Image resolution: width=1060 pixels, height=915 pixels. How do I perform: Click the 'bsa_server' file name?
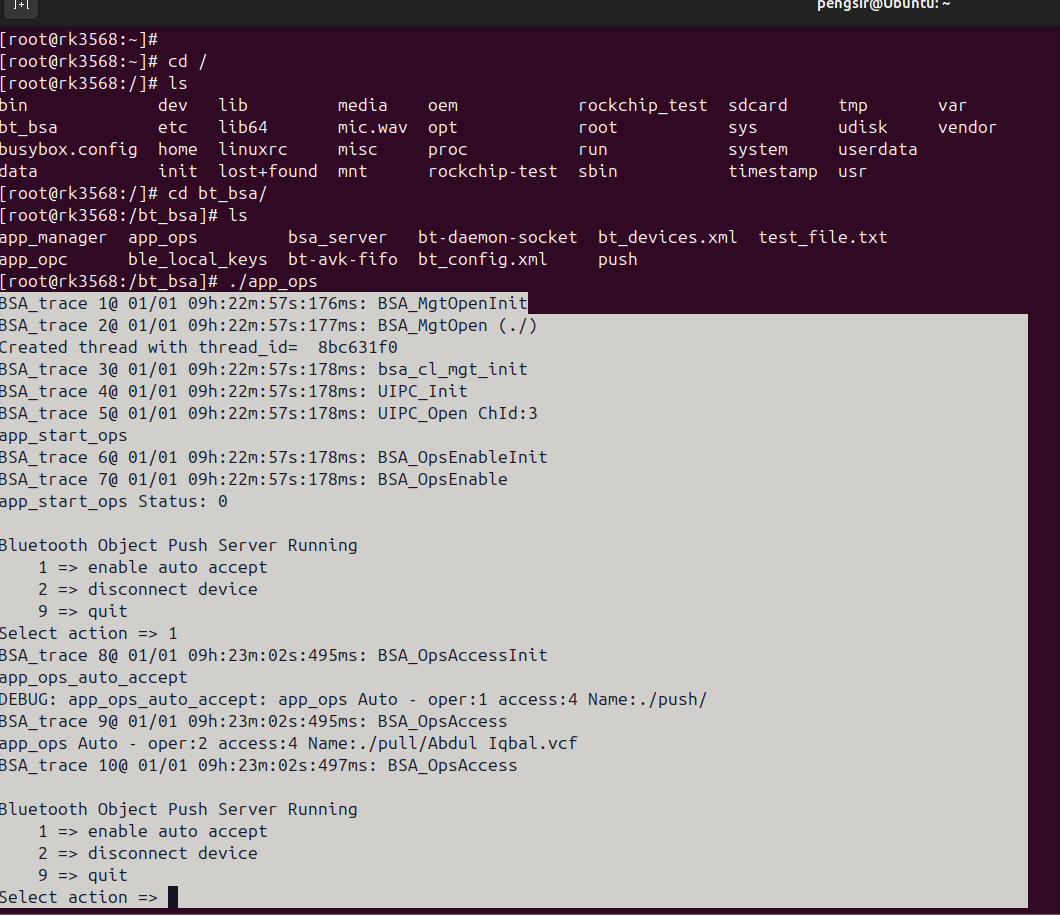click(x=337, y=238)
